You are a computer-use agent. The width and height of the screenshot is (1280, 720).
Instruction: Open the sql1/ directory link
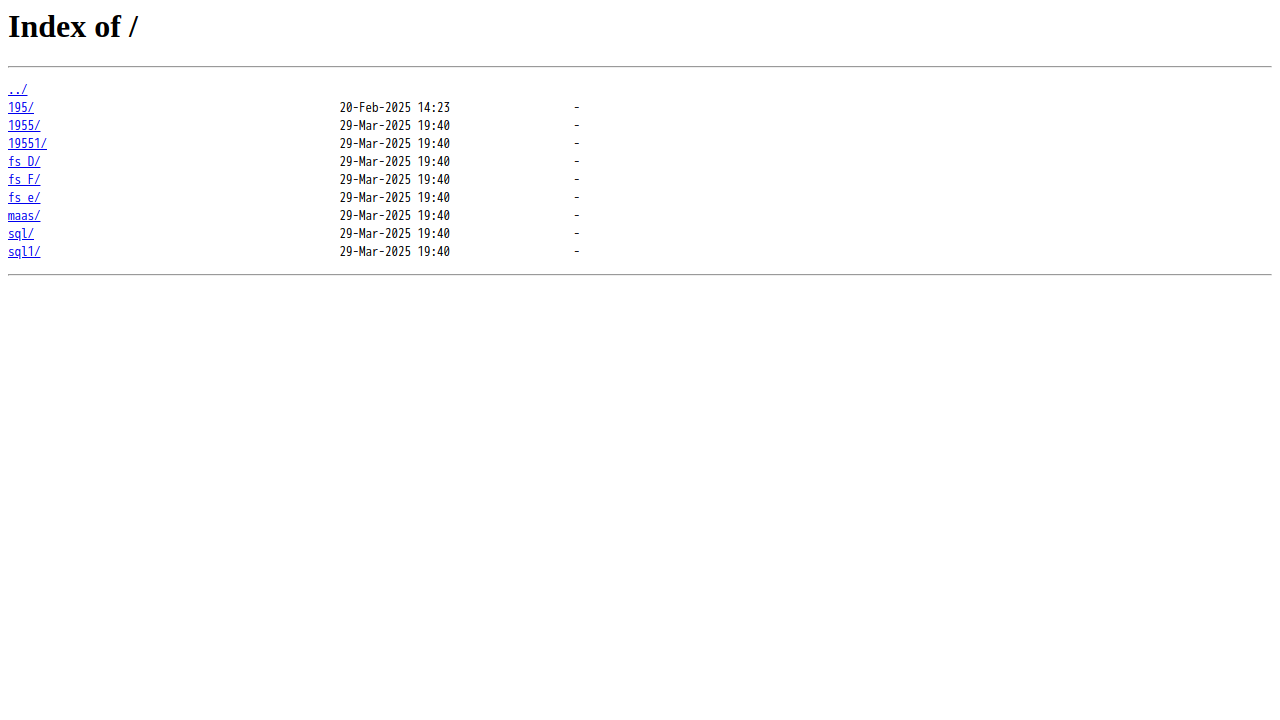(x=24, y=252)
